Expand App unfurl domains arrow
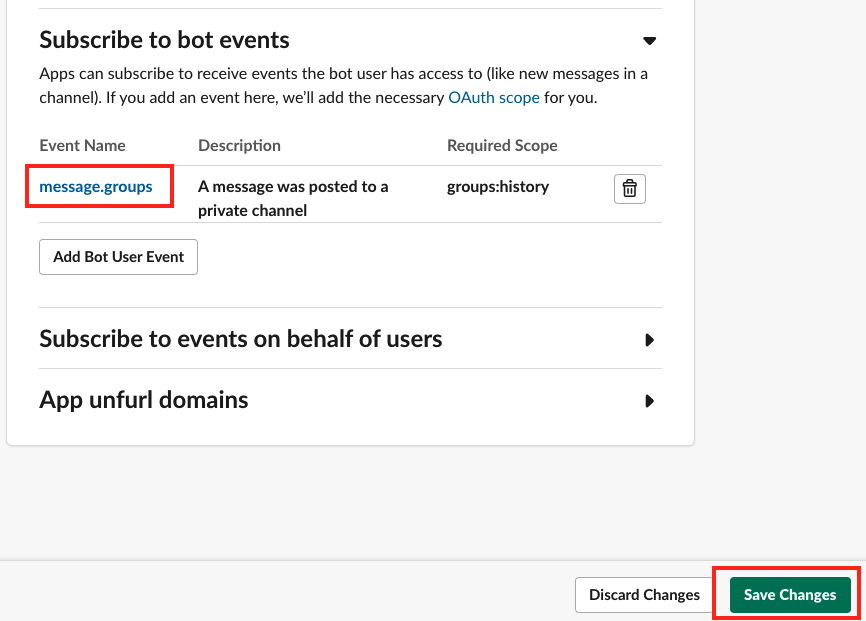Screen dimensions: 866x621 [650, 401]
